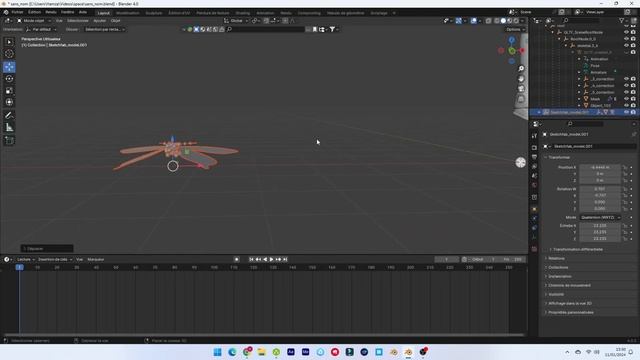Open the Render properties tab
Image resolution: width=640 pixels, height=360 pixels.
pyautogui.click(x=534, y=147)
